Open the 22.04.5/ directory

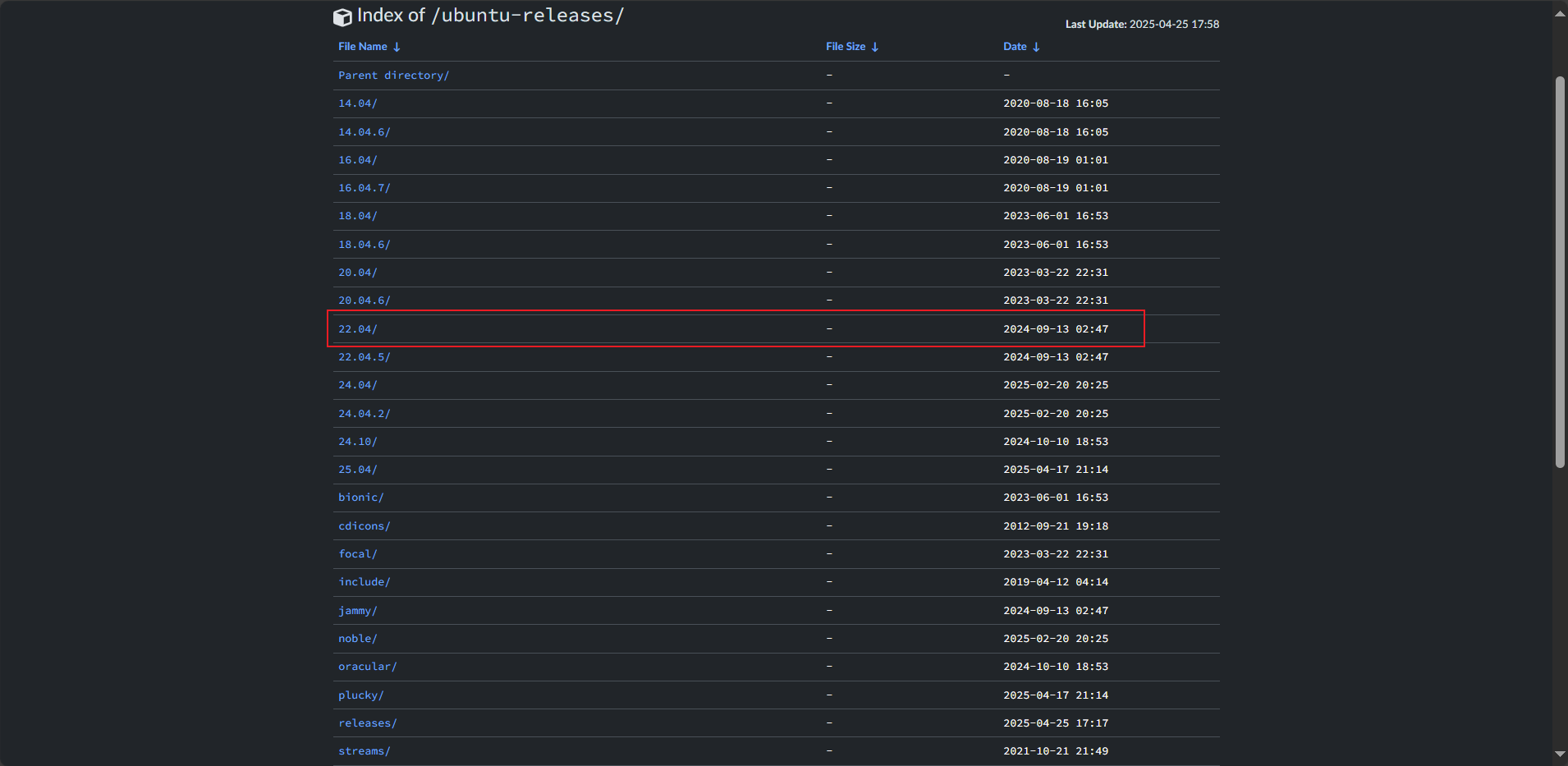[x=364, y=357]
